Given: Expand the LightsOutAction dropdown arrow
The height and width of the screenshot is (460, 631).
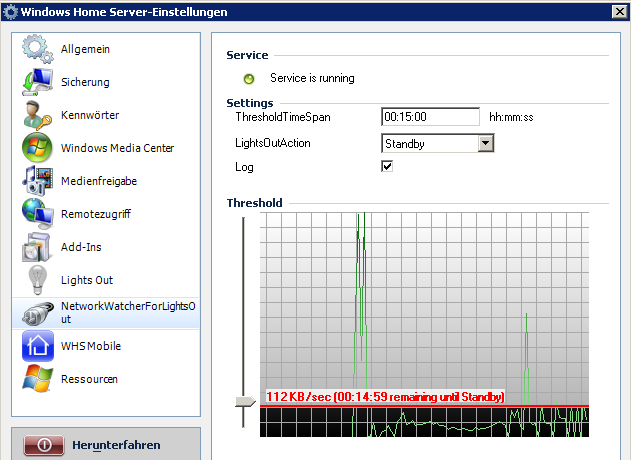Looking at the screenshot, I should coord(486,143).
